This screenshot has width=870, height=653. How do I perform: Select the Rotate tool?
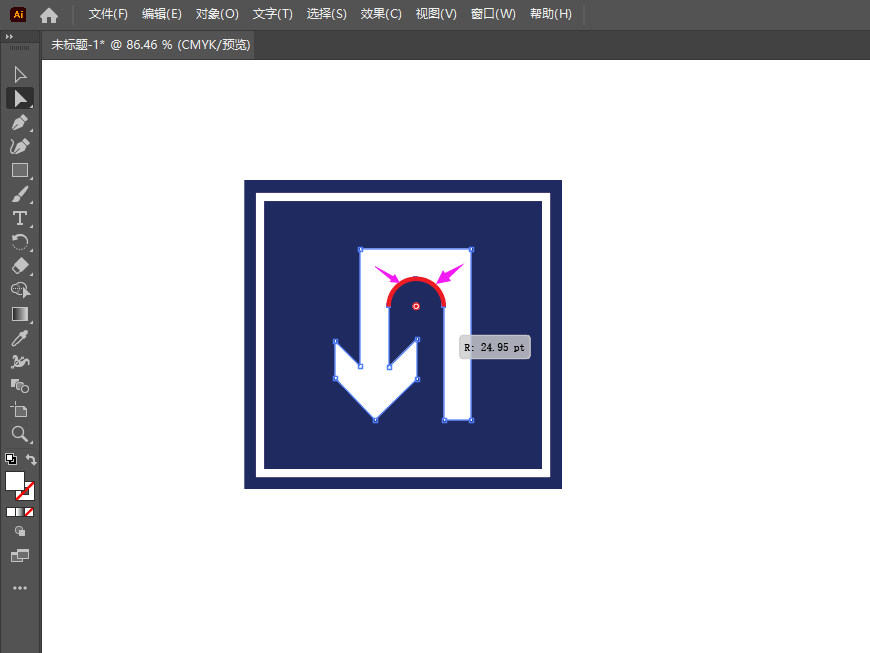[20, 242]
